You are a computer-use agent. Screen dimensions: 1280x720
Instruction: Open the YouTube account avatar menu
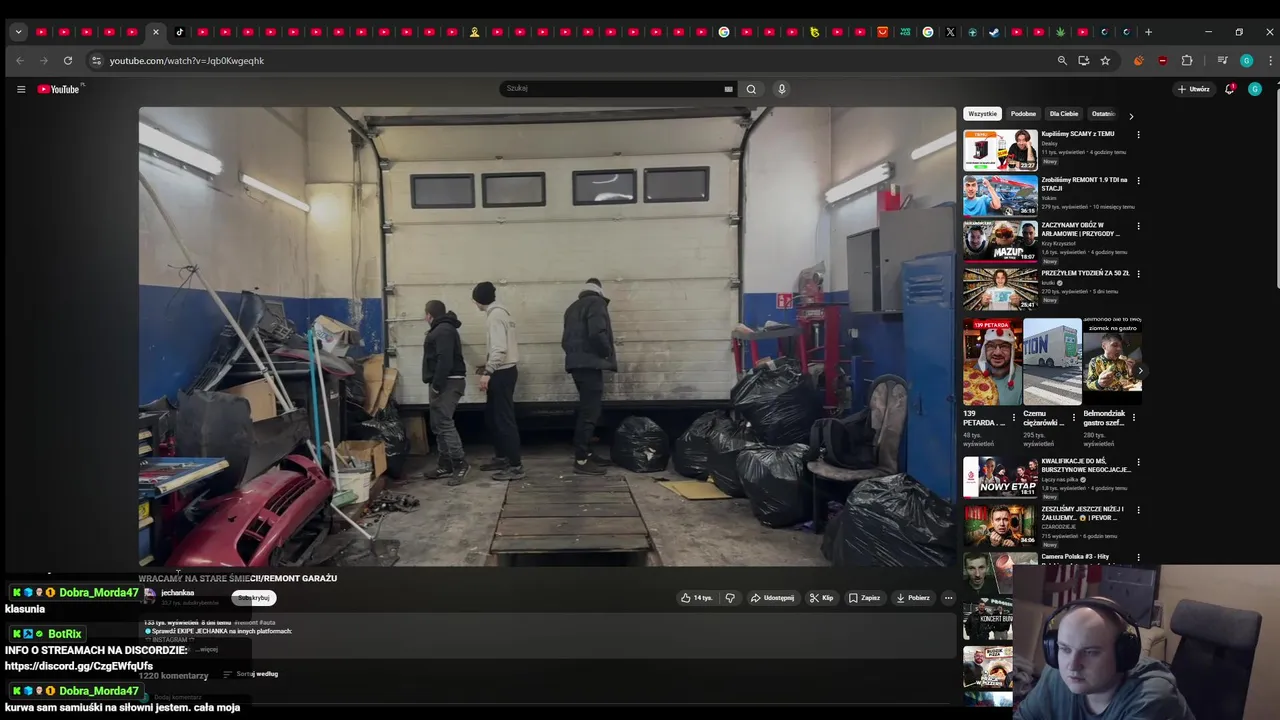[x=1255, y=89]
